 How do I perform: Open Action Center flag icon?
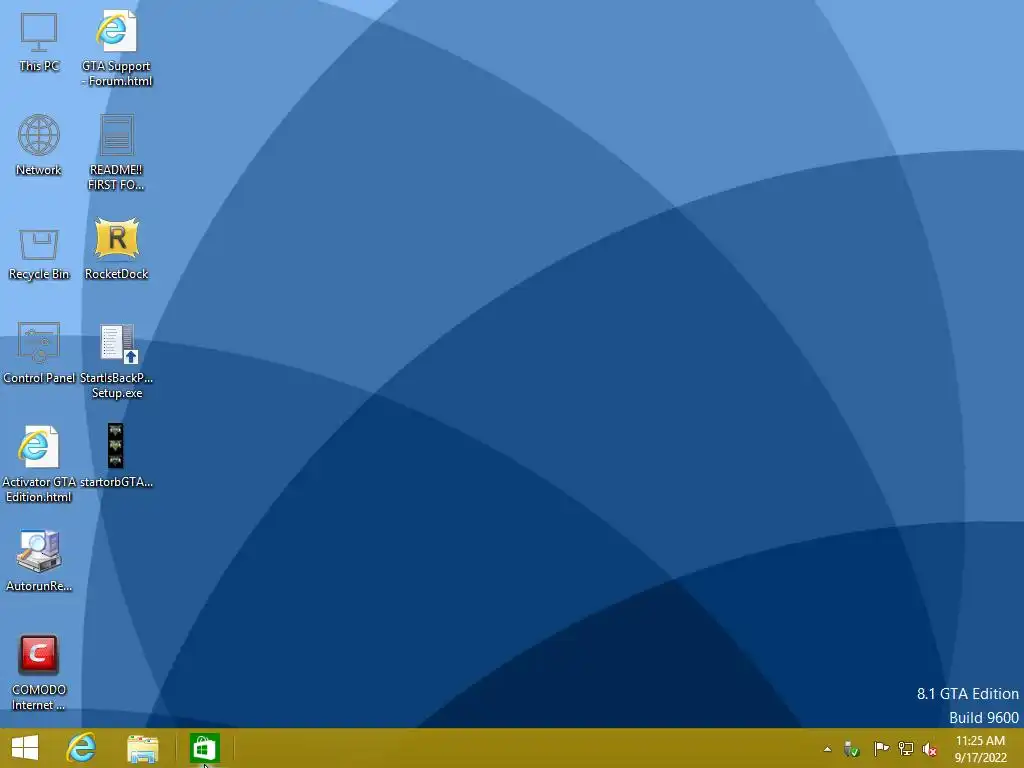[881, 748]
